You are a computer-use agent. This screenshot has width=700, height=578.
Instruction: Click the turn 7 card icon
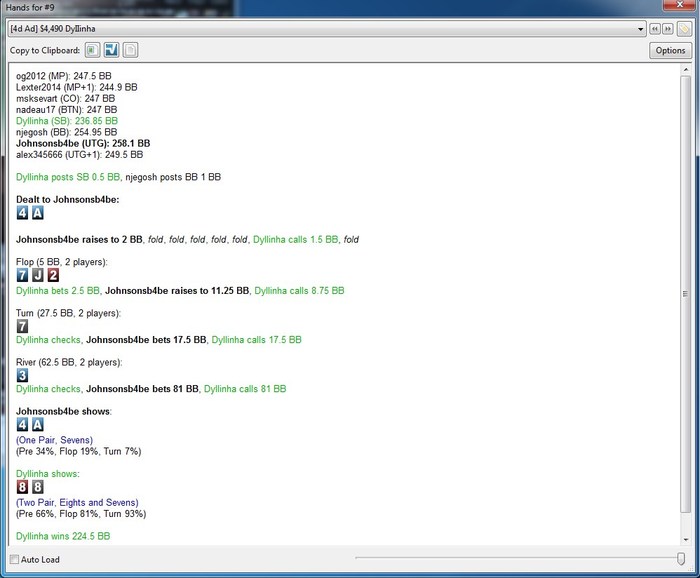[x=22, y=326]
